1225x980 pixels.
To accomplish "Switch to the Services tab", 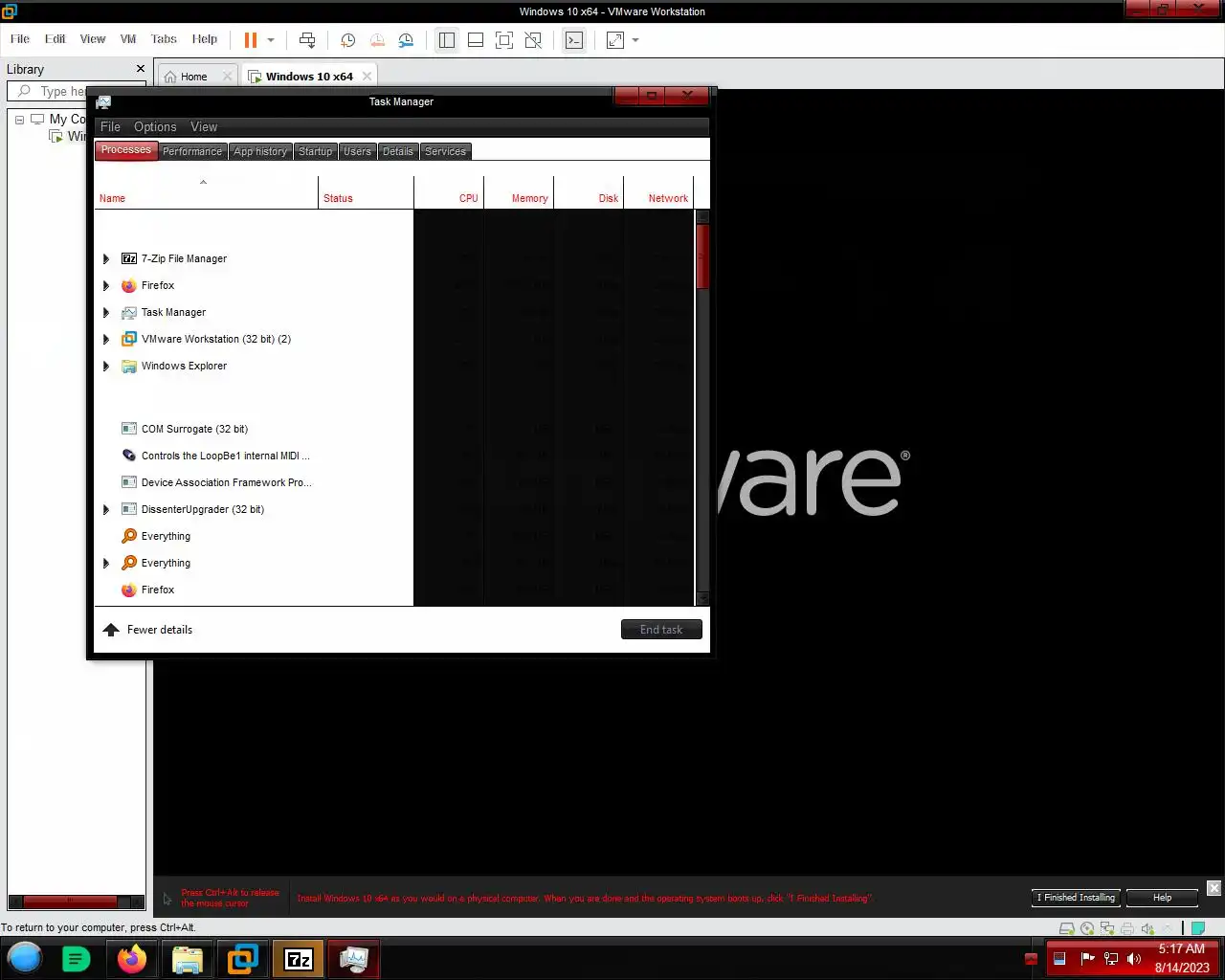I will 446,151.
